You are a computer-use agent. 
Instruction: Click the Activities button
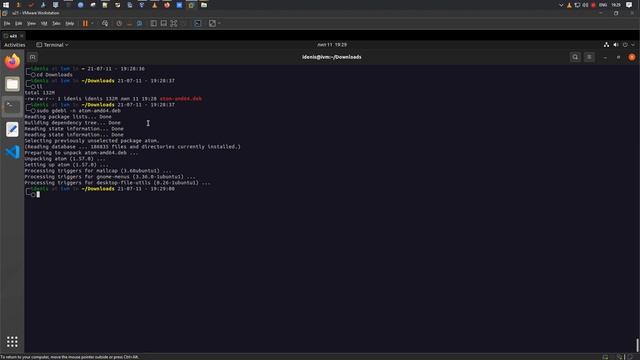(x=15, y=45)
